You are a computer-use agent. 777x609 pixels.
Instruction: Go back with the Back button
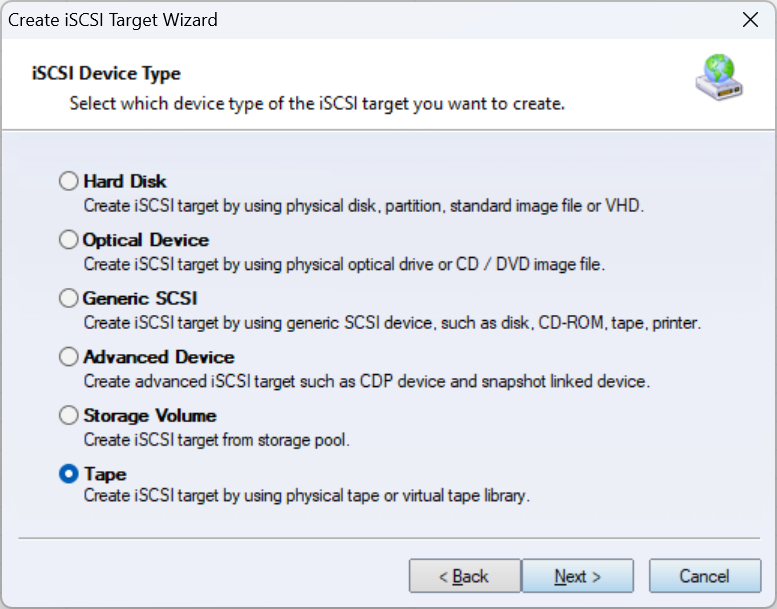(x=465, y=576)
